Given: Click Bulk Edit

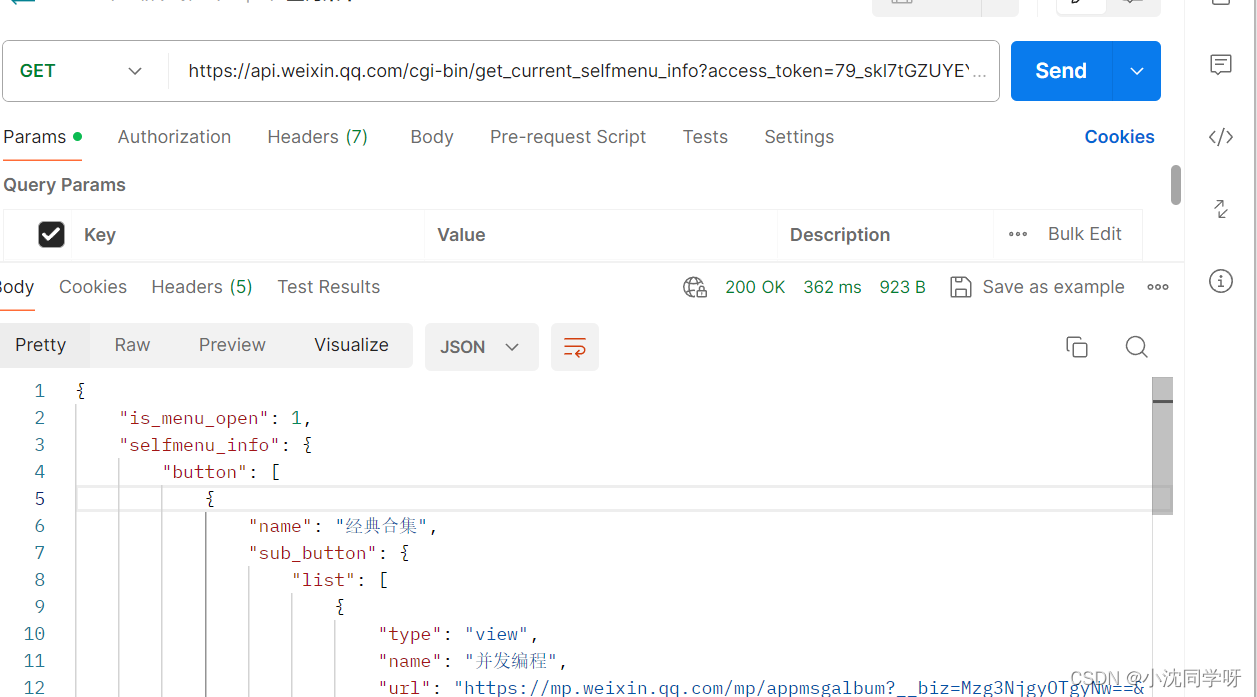Looking at the screenshot, I should point(1084,234).
